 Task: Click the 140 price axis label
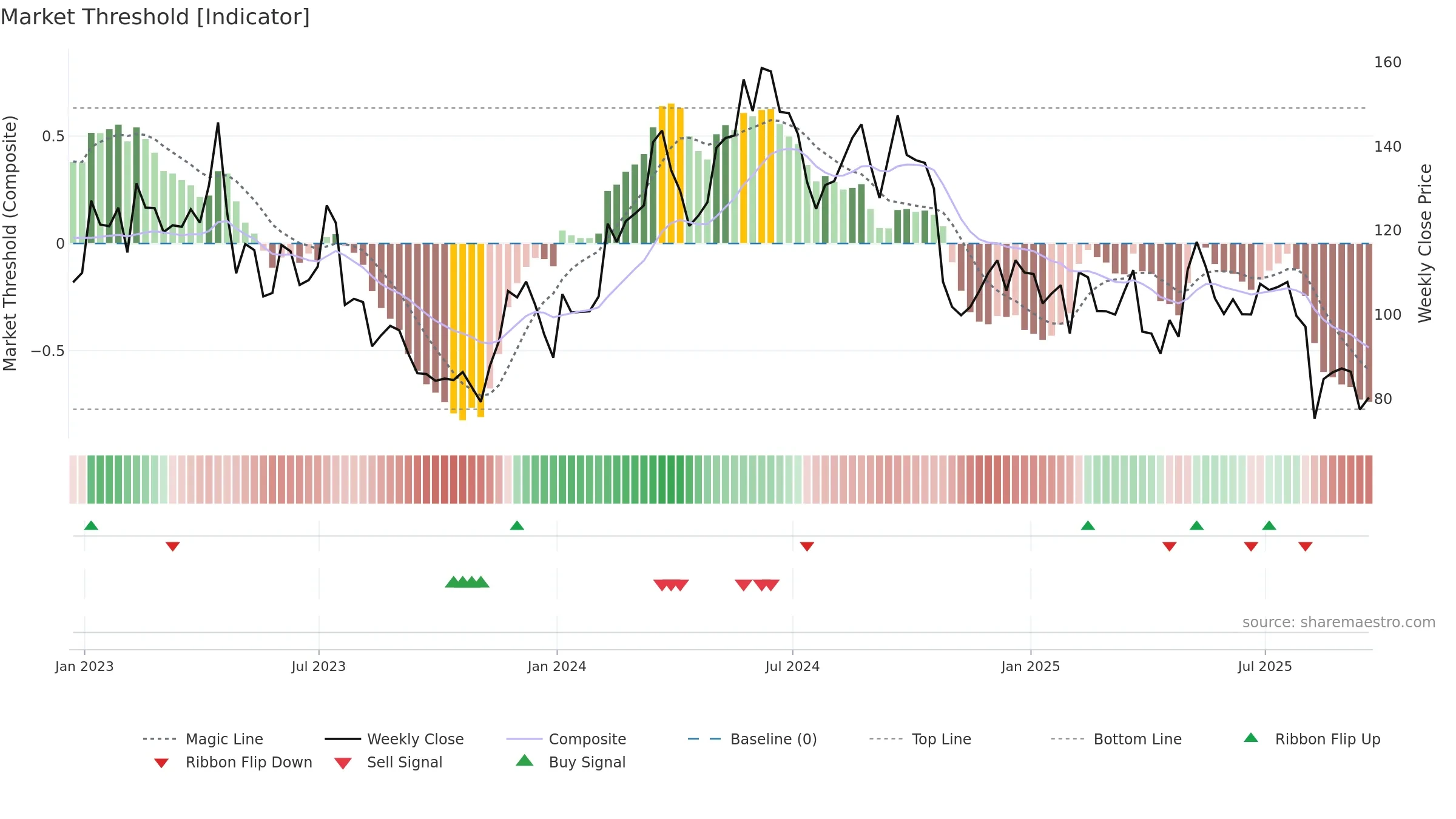pos(1387,147)
